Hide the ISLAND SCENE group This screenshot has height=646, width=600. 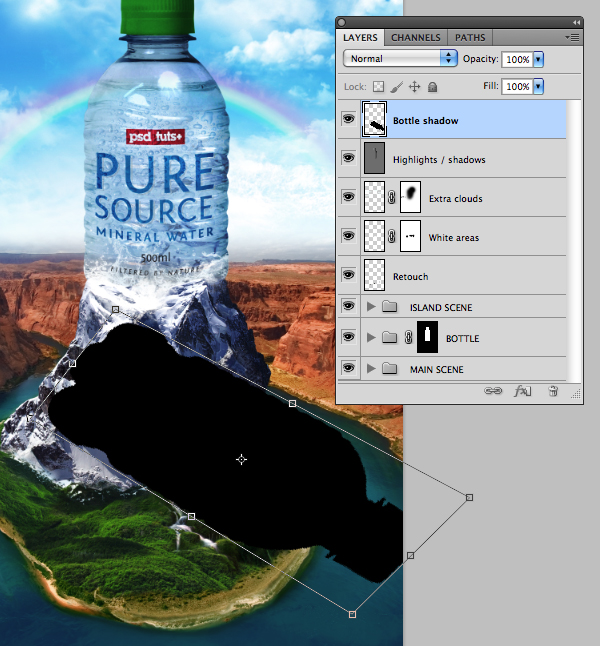point(348,306)
